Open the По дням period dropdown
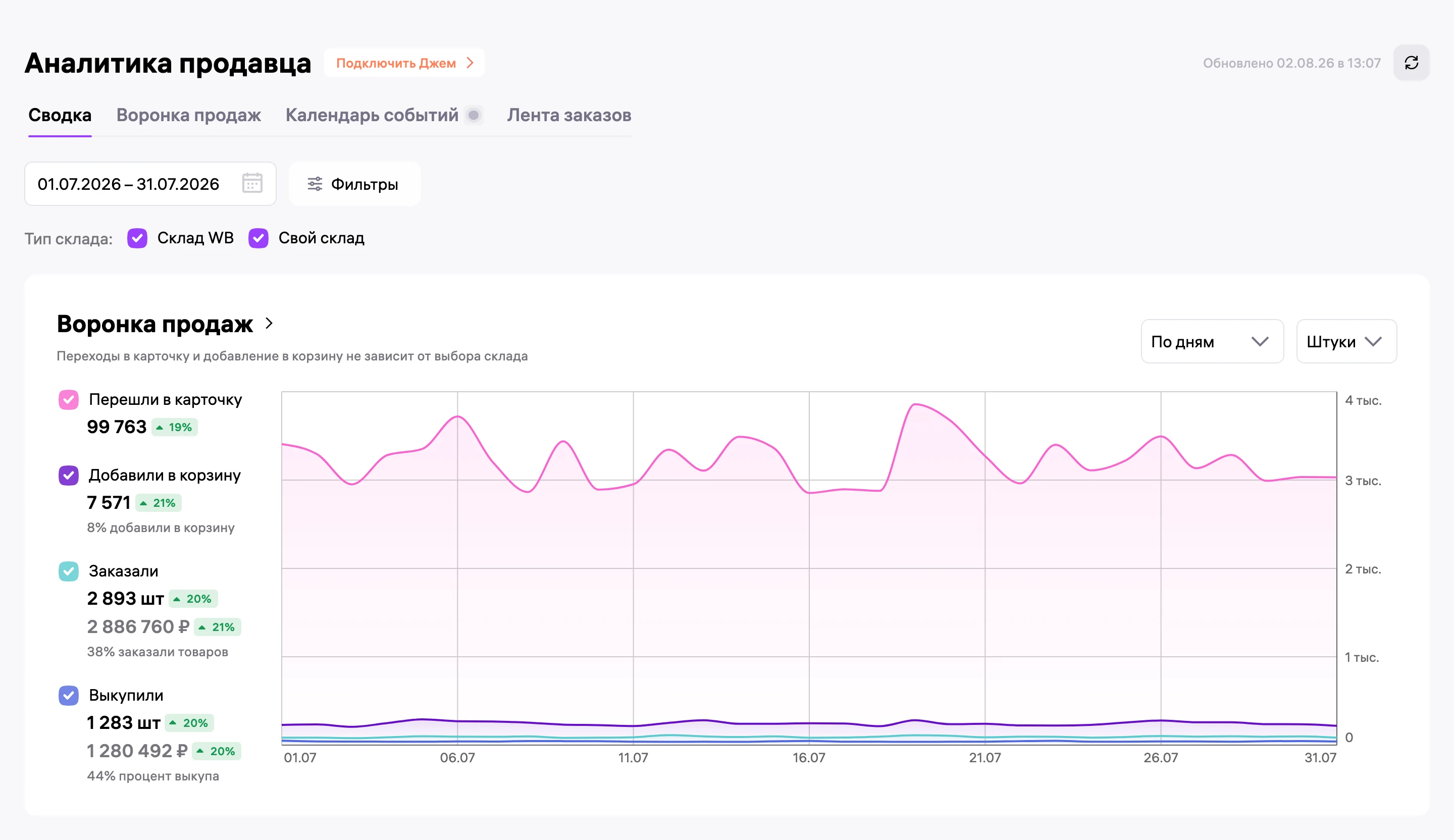Screen dimensions: 1454x840 (x=1212, y=342)
